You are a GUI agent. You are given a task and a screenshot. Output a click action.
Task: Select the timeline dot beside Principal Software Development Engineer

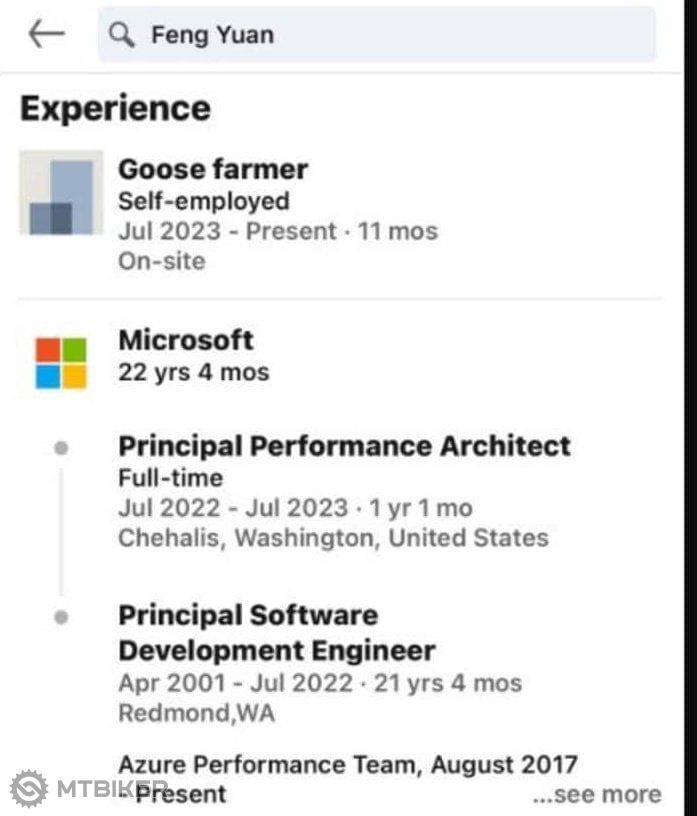[x=62, y=617]
